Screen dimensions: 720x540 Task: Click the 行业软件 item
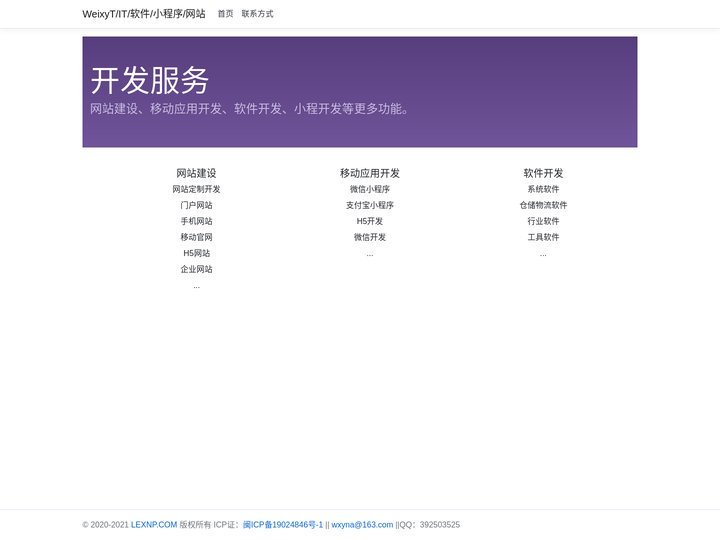pos(543,221)
